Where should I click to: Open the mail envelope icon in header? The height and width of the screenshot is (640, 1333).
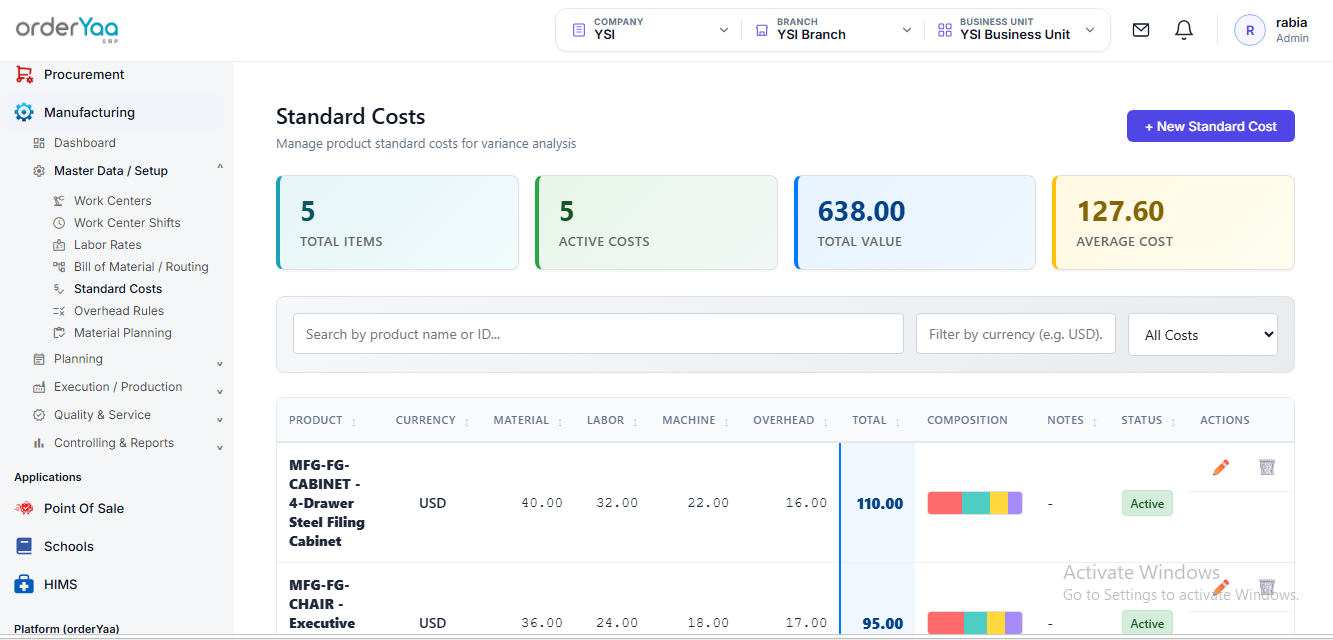tap(1141, 30)
